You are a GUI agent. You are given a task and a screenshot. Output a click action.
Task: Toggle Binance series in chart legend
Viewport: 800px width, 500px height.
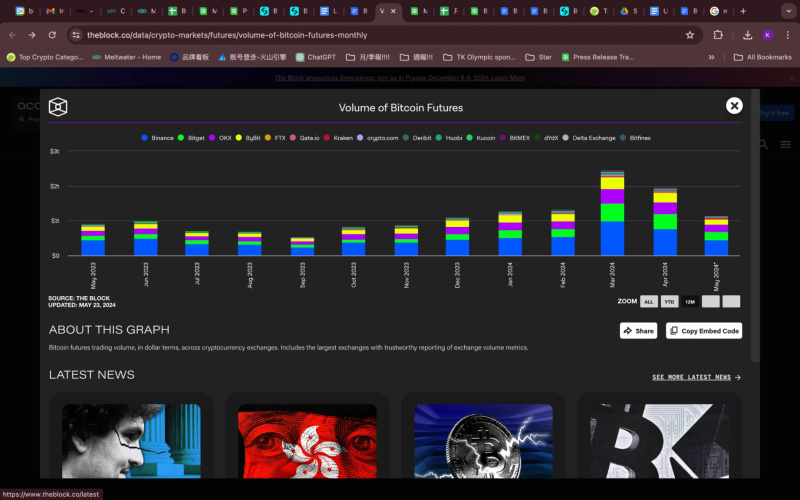[158, 137]
